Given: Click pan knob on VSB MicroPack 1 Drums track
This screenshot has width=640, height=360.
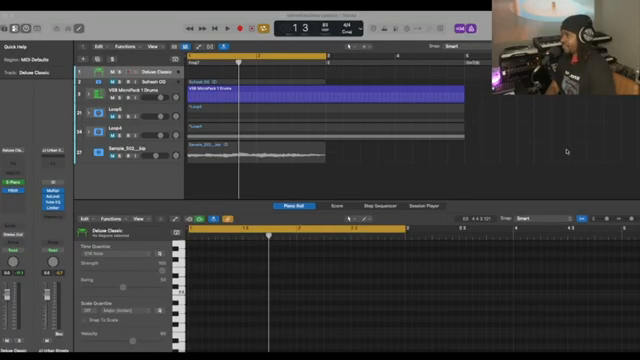Looking at the screenshot, I should 176,98.
